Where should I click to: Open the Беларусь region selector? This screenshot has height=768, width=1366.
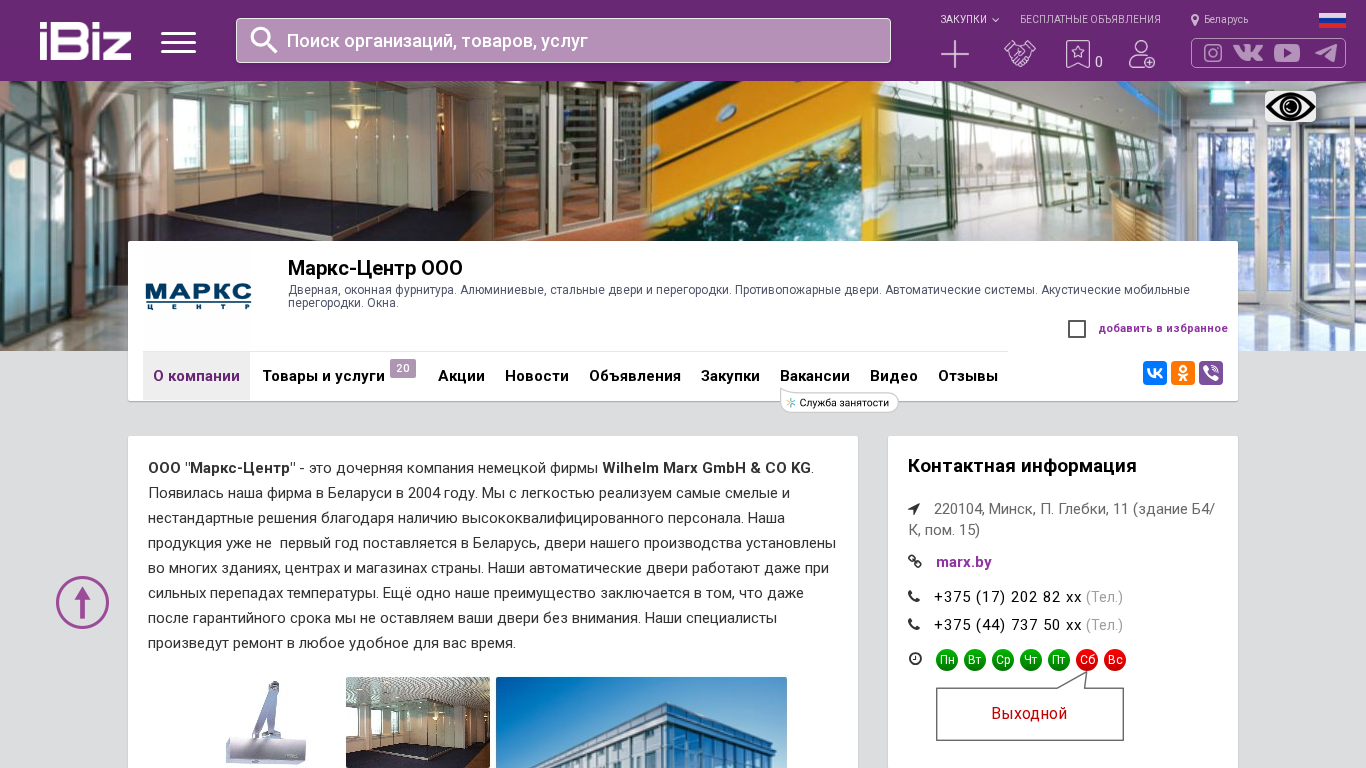[x=1219, y=20]
